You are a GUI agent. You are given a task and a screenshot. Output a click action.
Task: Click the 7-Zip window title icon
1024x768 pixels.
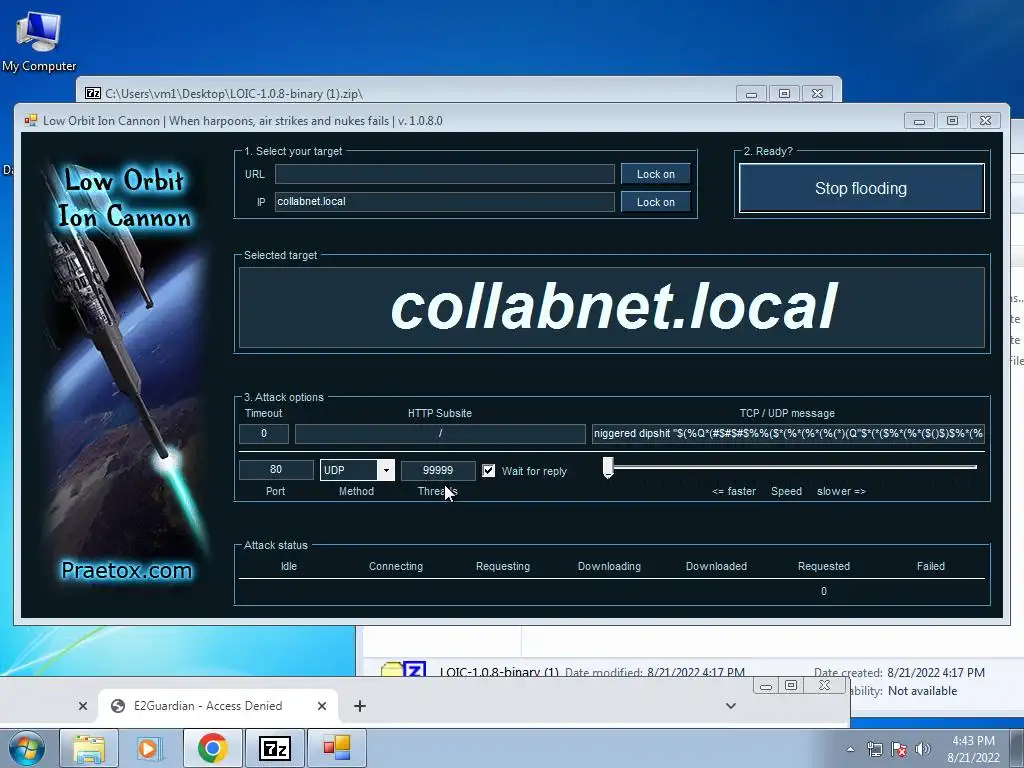click(93, 93)
